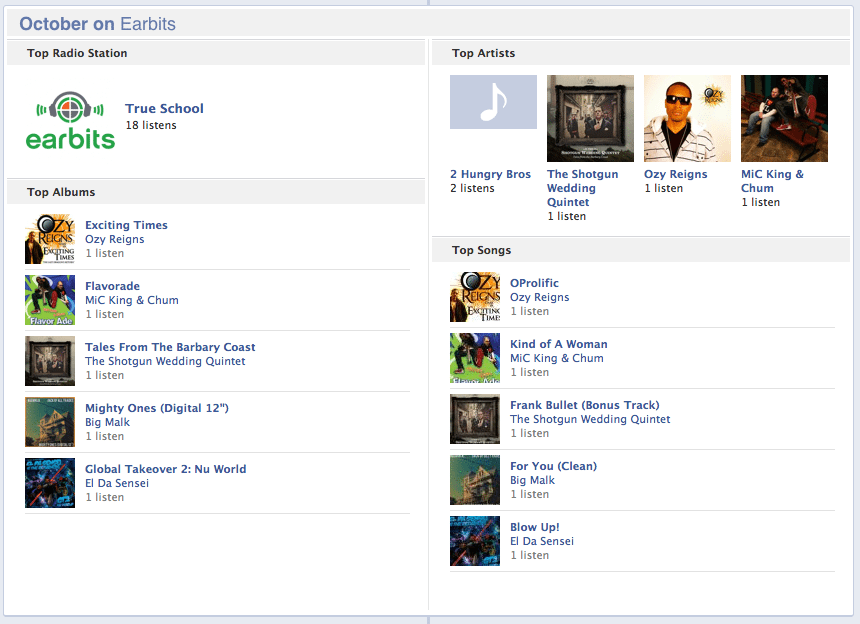Click 2 Hungry Bros artist name
This screenshot has height=624, width=860.
tap(490, 174)
